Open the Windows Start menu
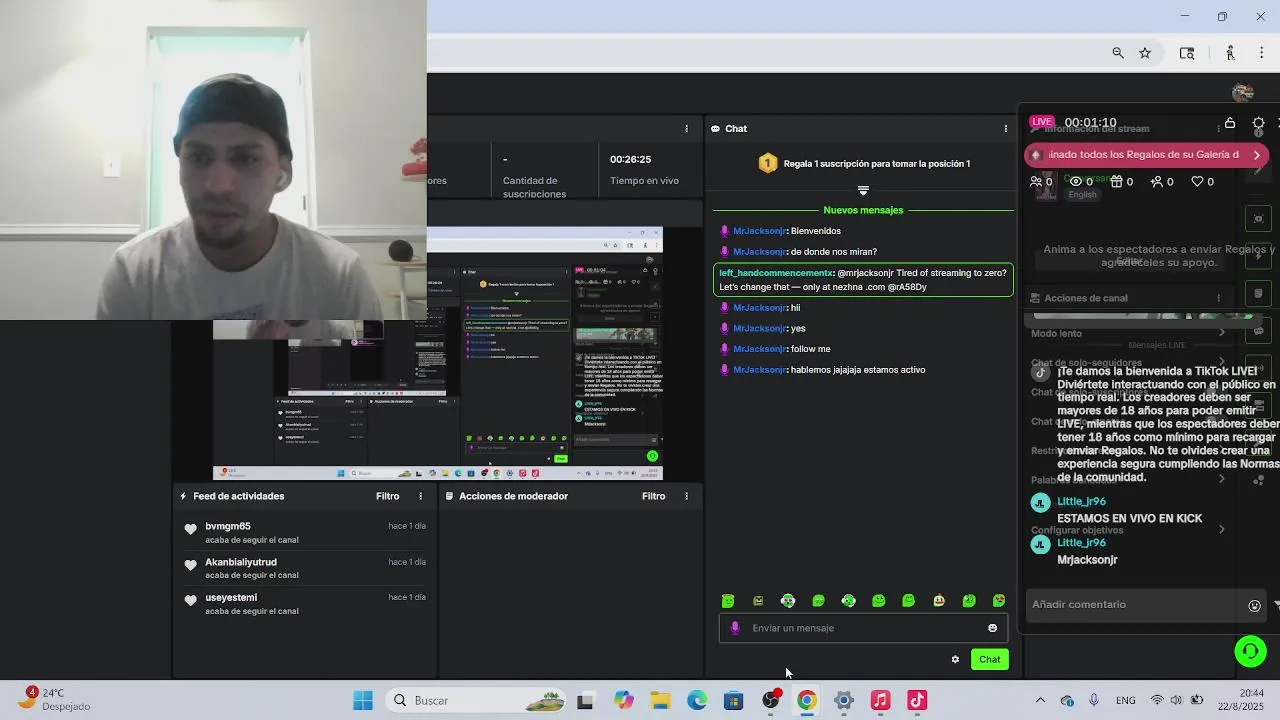Viewport: 1280px width, 720px height. coord(363,701)
